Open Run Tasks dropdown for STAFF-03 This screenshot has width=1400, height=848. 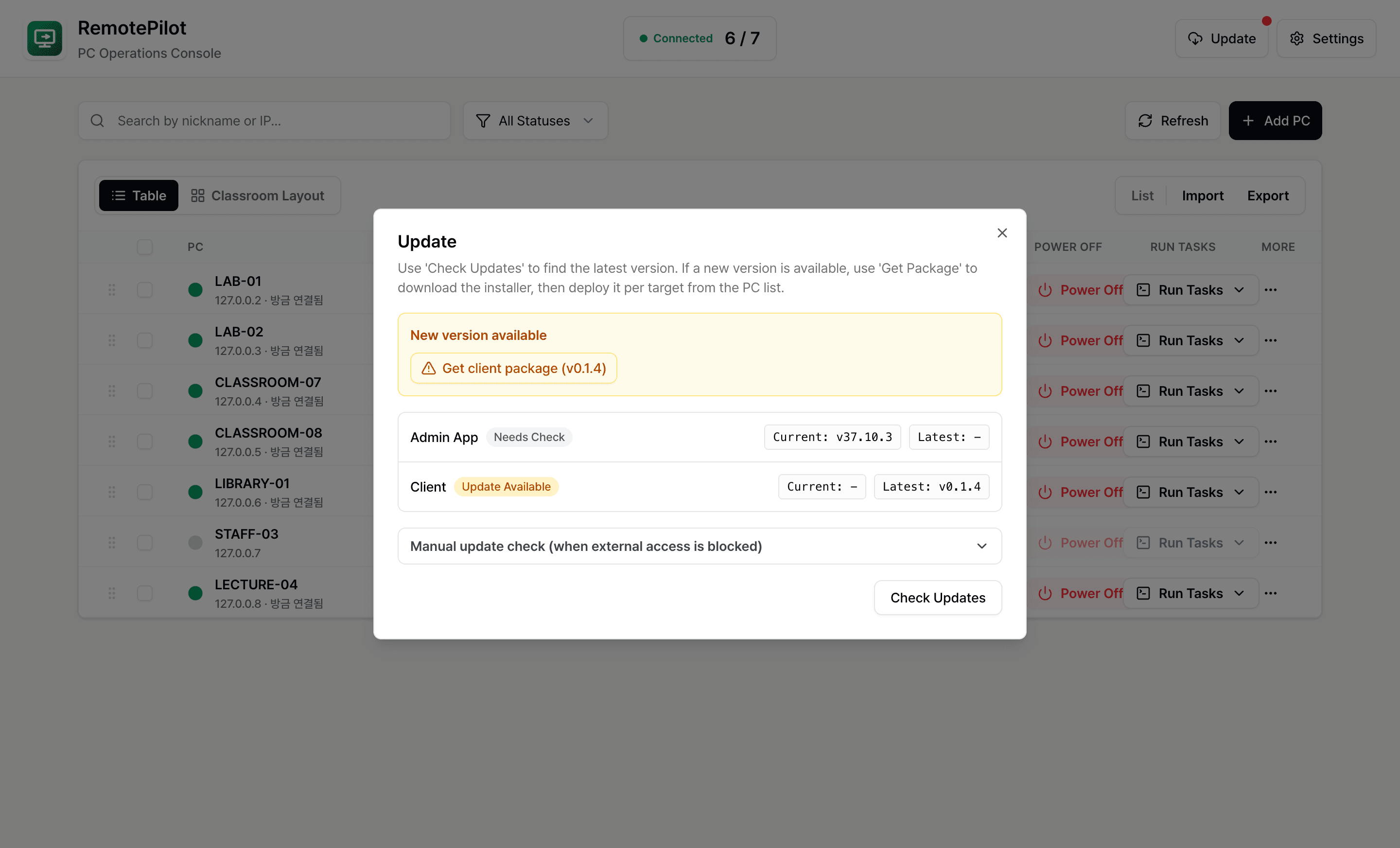coord(1190,543)
